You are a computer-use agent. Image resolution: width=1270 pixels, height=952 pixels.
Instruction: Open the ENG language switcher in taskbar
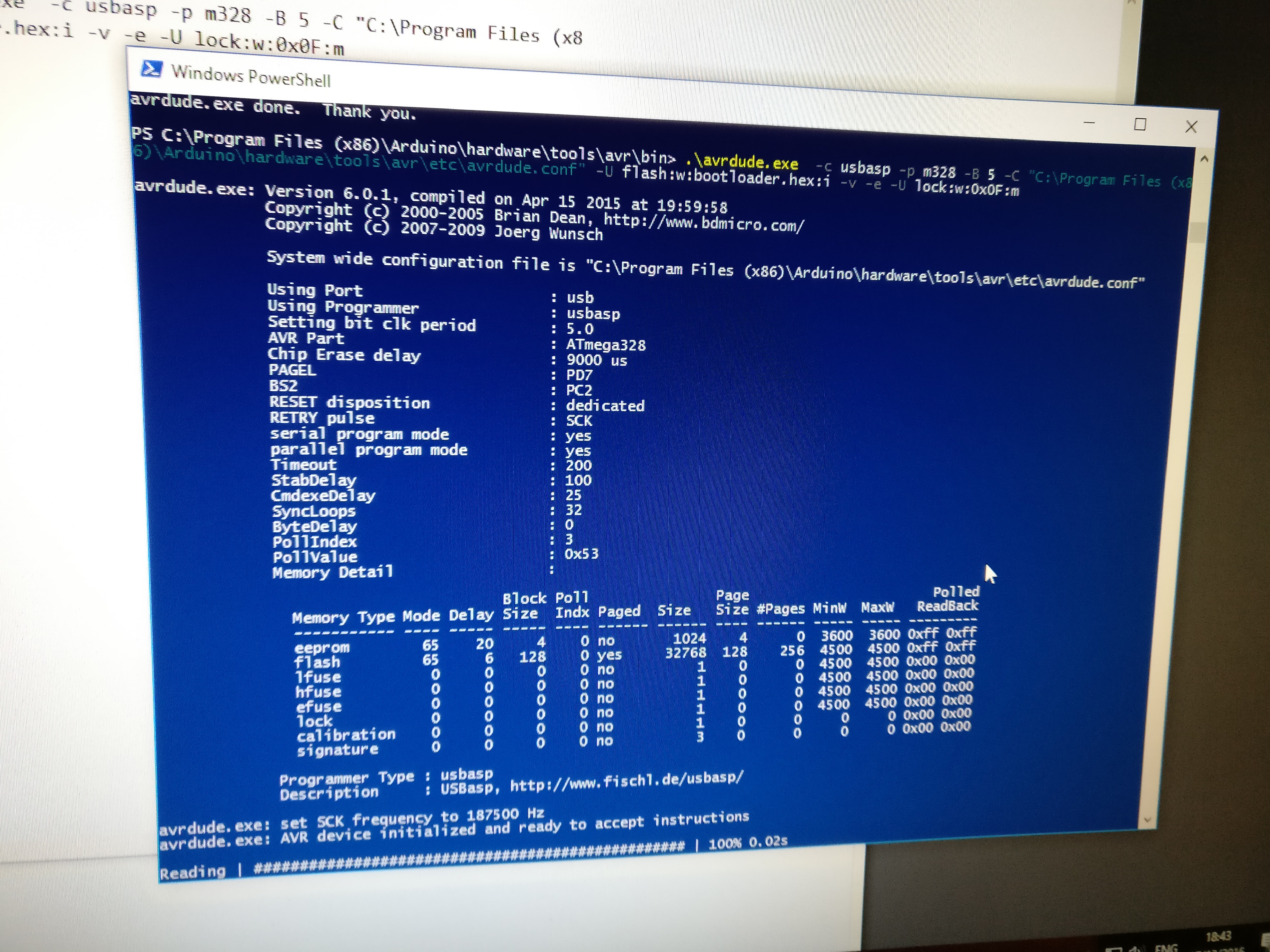[1166, 948]
